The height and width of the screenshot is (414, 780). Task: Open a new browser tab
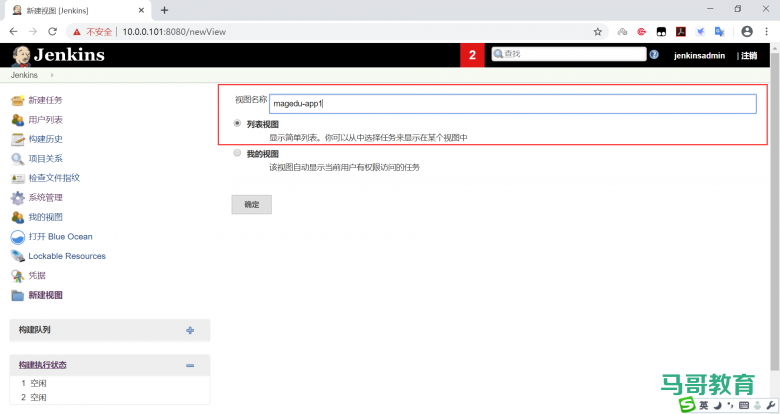[164, 10]
